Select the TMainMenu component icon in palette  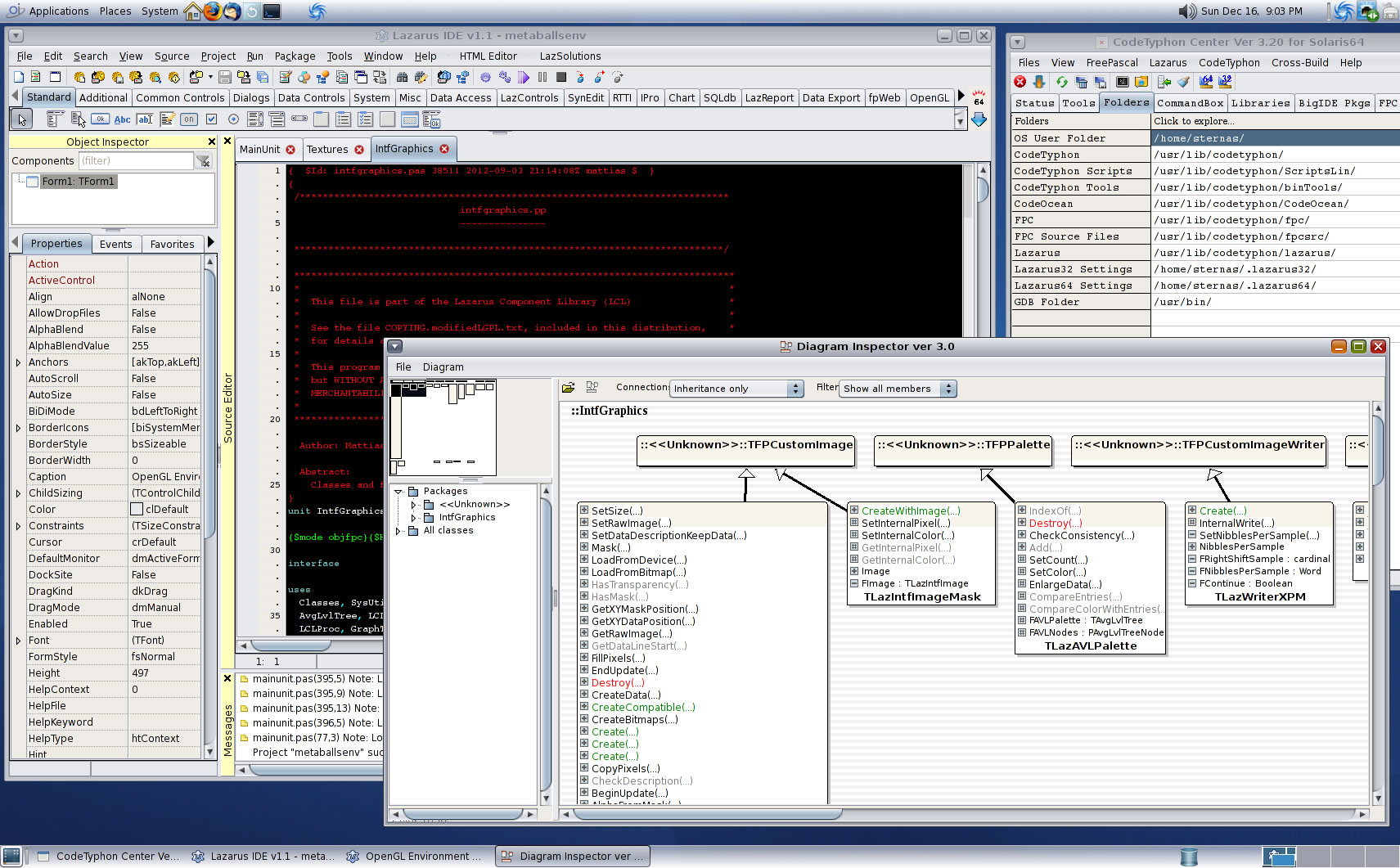pos(55,119)
